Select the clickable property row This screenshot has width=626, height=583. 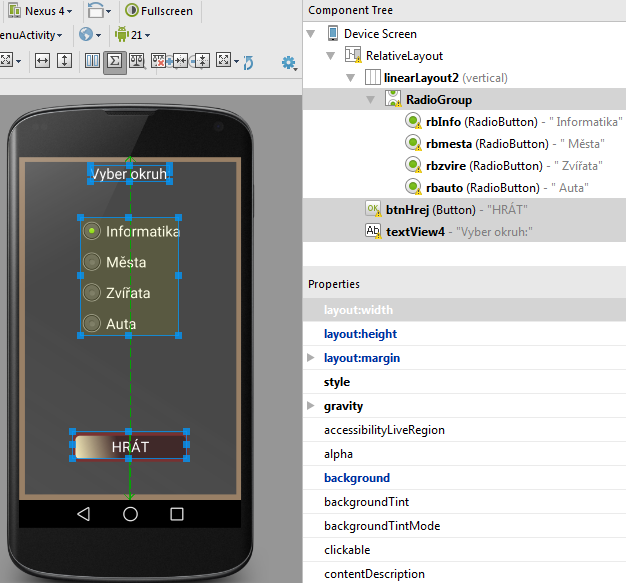click(464, 549)
